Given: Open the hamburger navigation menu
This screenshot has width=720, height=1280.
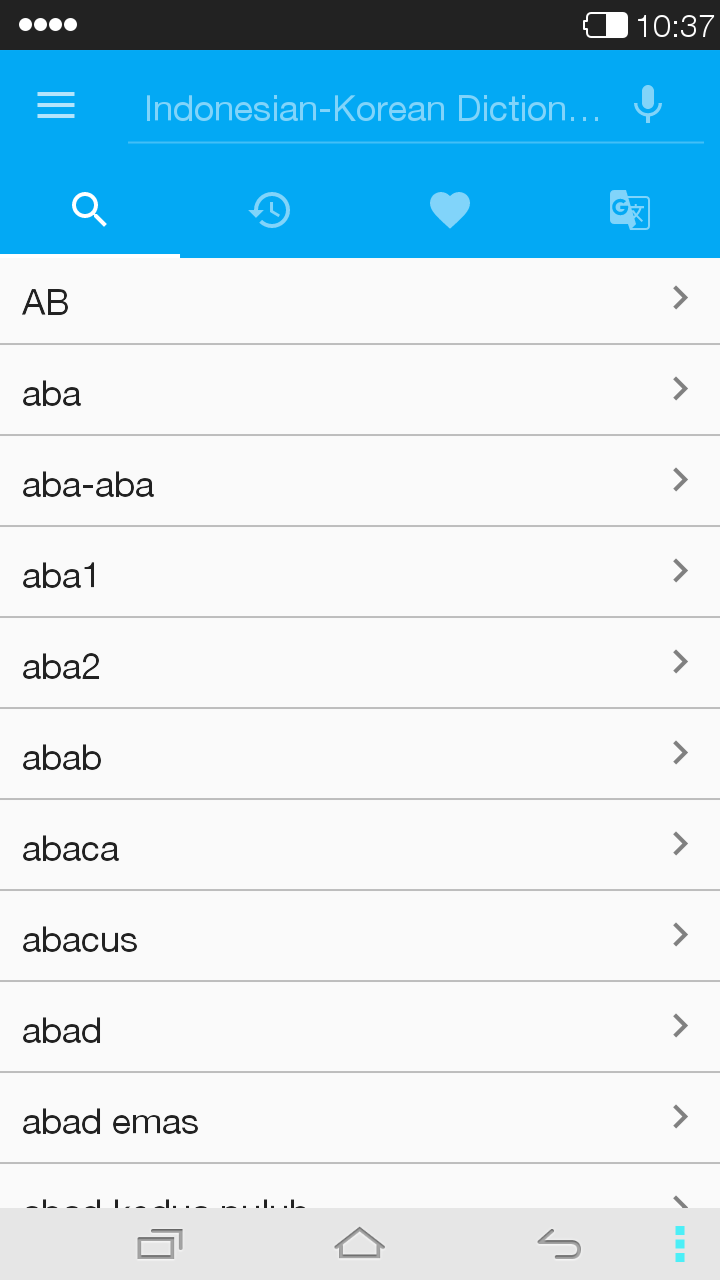Looking at the screenshot, I should (x=56, y=106).
